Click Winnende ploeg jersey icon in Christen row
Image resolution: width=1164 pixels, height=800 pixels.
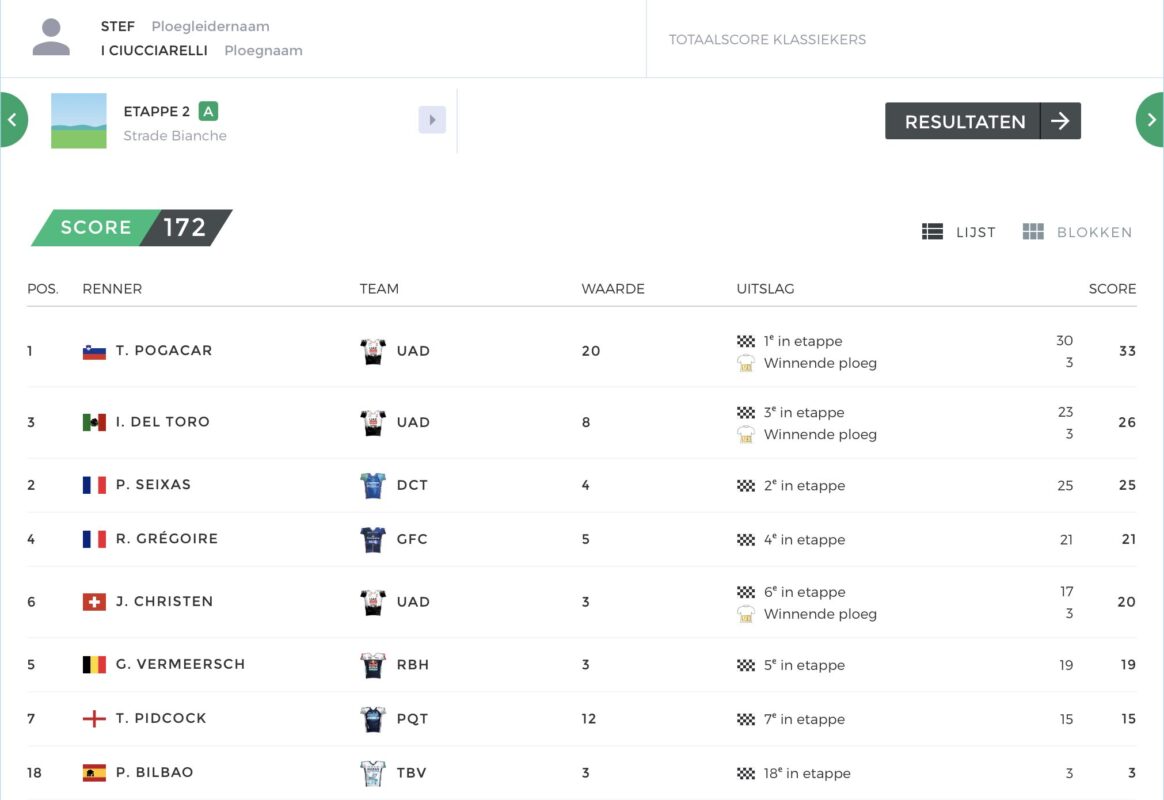click(746, 614)
